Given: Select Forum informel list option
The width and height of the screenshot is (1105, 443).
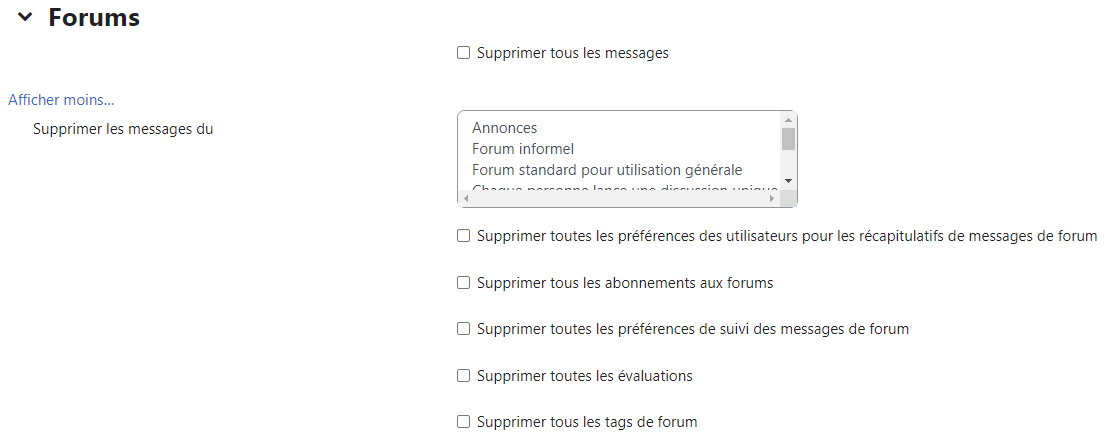Looking at the screenshot, I should (x=523, y=149).
